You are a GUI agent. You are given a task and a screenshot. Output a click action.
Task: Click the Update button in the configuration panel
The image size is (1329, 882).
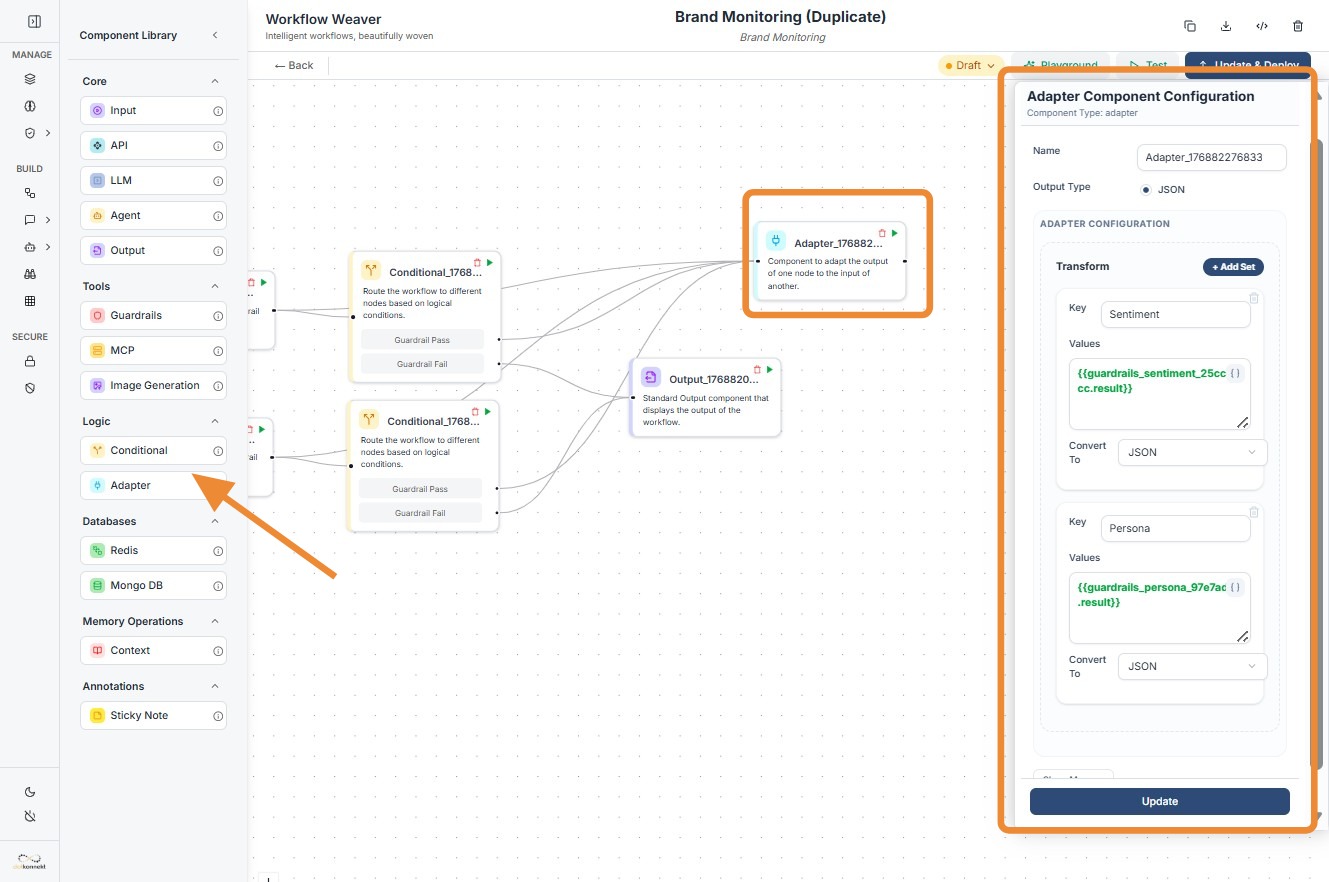[1160, 801]
